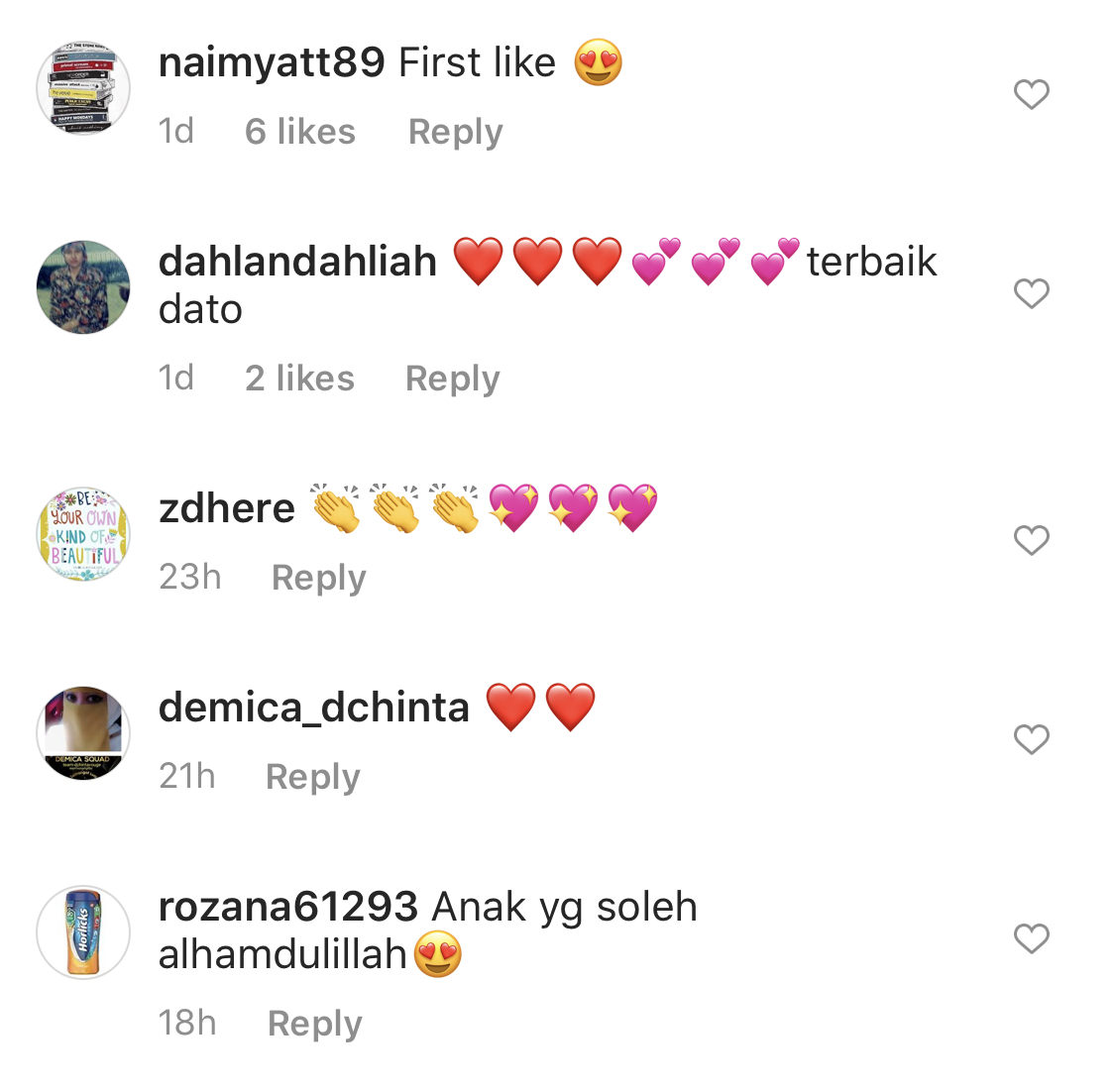This screenshot has width=1115, height=1092.
Task: Like rozana61293's comment with heart icon
Action: click(x=1031, y=938)
